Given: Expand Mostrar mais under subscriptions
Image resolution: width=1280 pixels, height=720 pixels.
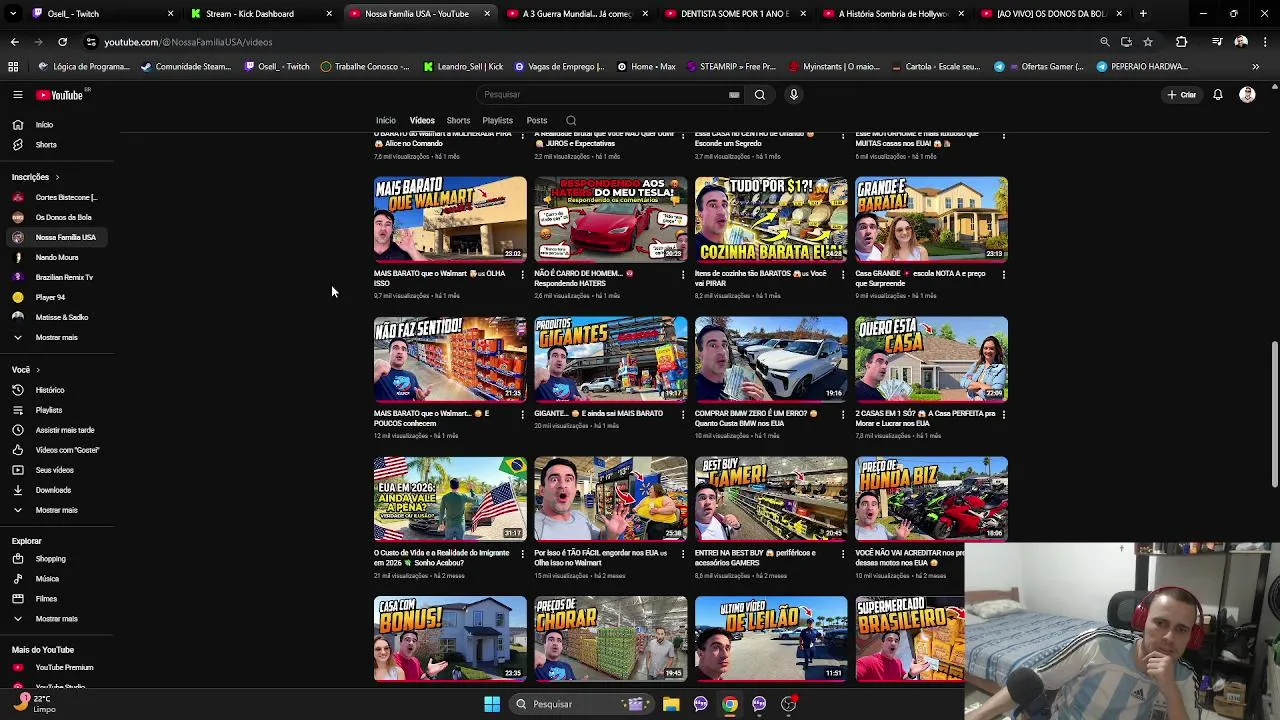Looking at the screenshot, I should tap(57, 337).
